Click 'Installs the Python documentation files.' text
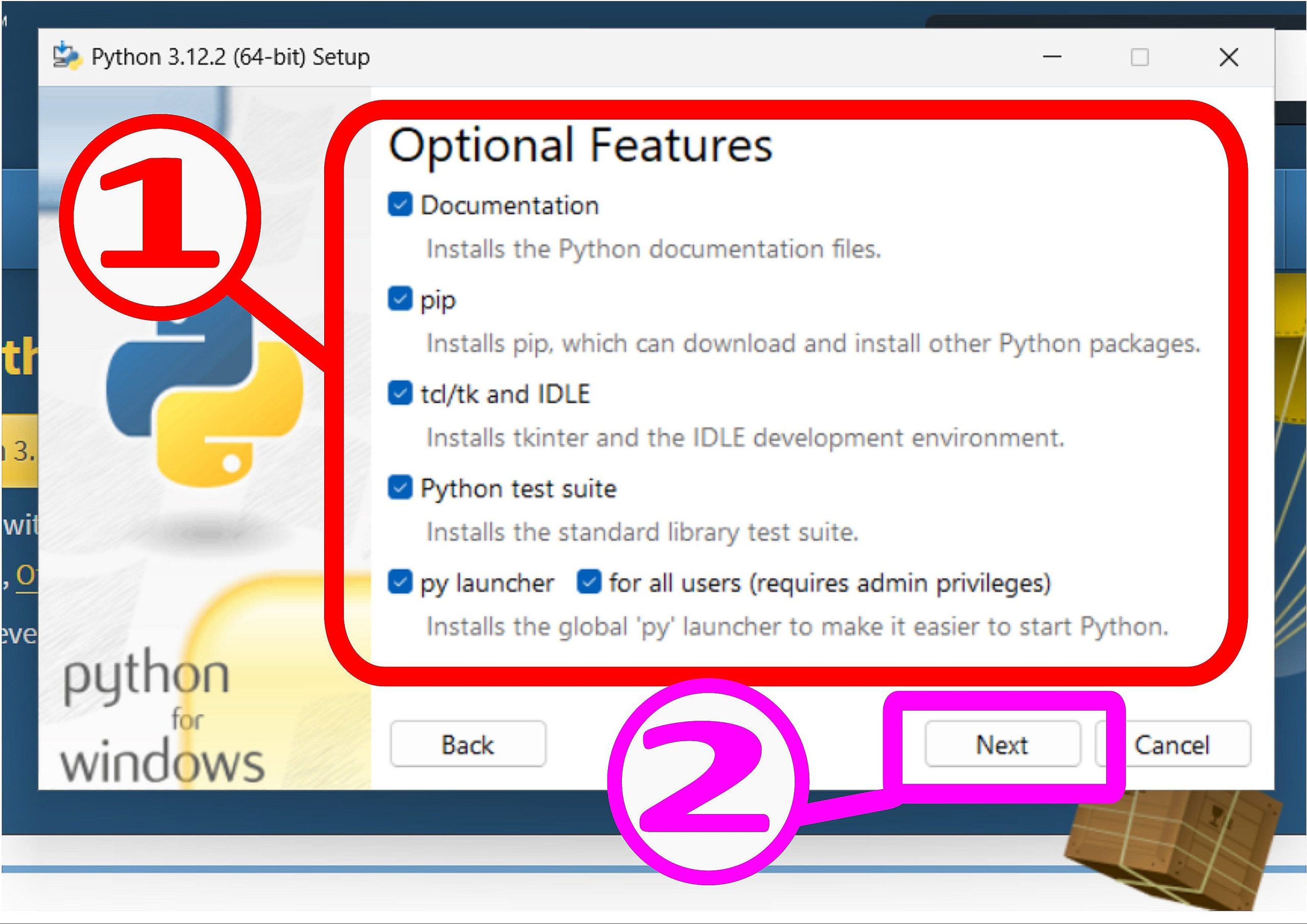Image resolution: width=1307 pixels, height=924 pixels. click(x=653, y=249)
